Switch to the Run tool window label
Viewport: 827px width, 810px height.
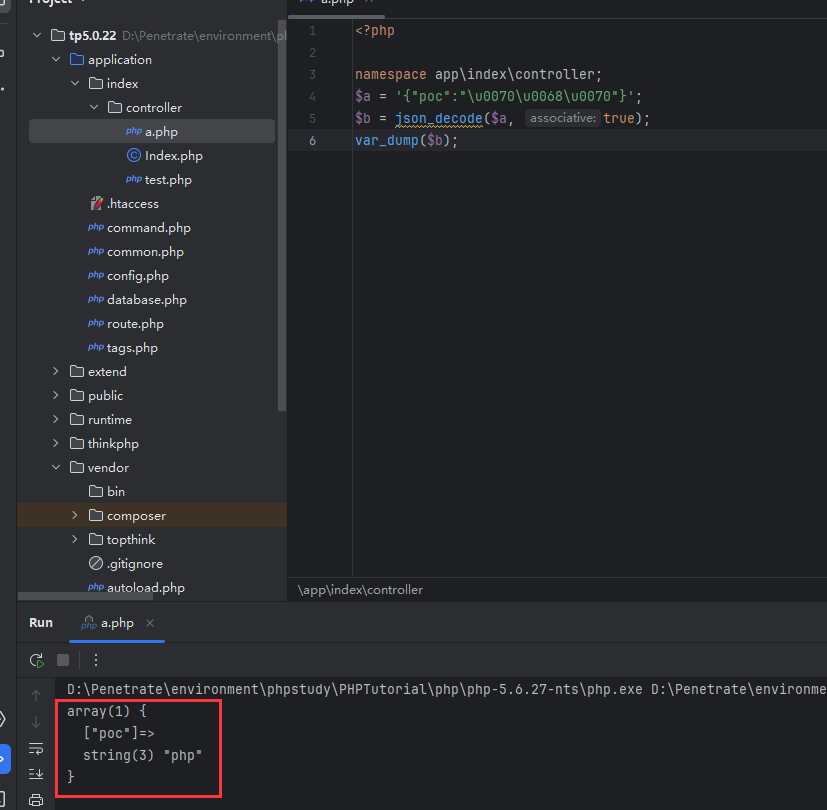point(41,623)
